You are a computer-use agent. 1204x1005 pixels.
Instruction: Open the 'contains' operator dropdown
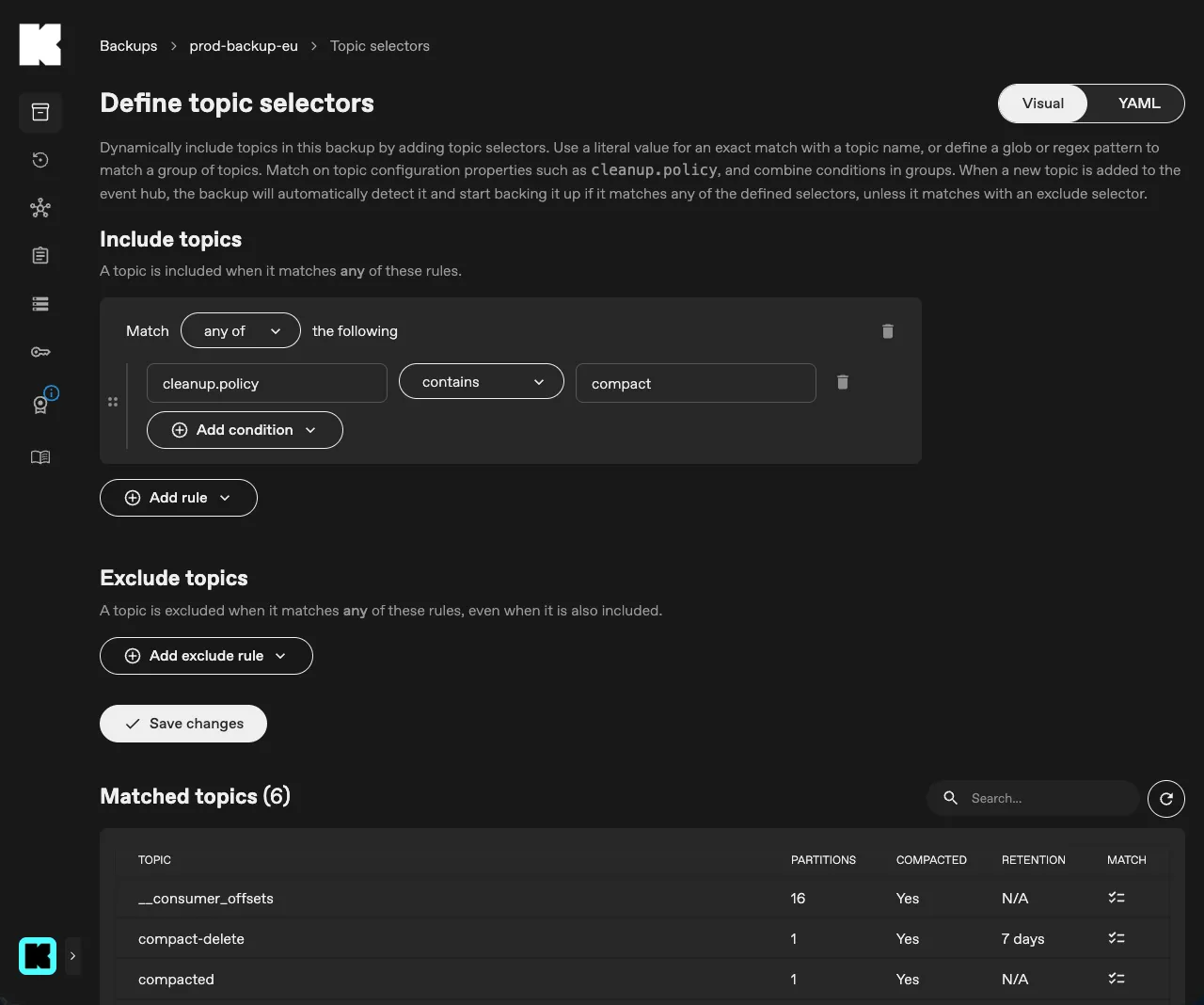(x=482, y=382)
